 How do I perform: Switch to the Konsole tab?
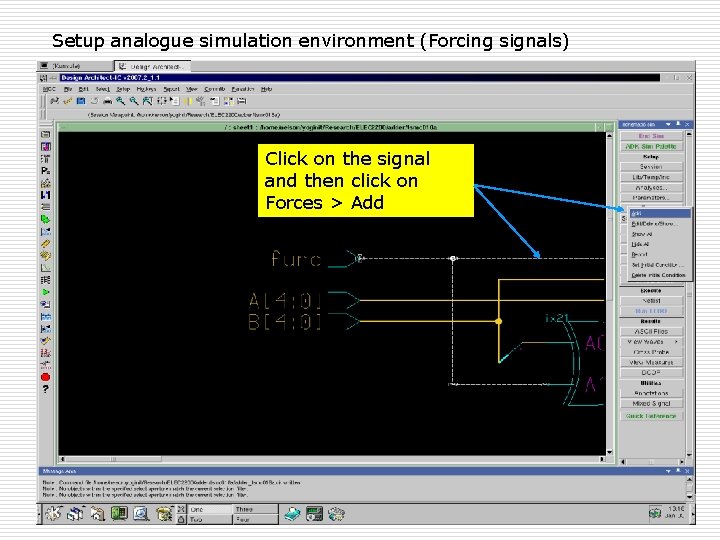(x=75, y=66)
